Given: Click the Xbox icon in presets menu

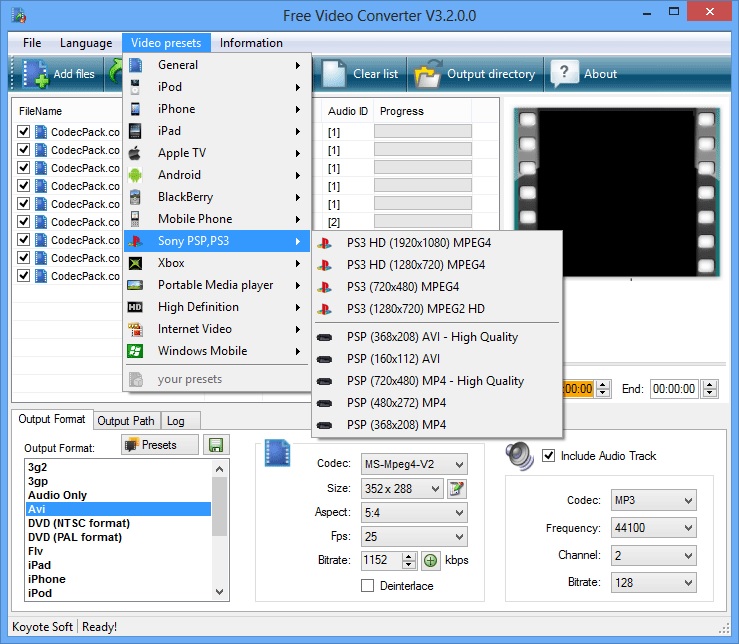Looking at the screenshot, I should coord(137,263).
